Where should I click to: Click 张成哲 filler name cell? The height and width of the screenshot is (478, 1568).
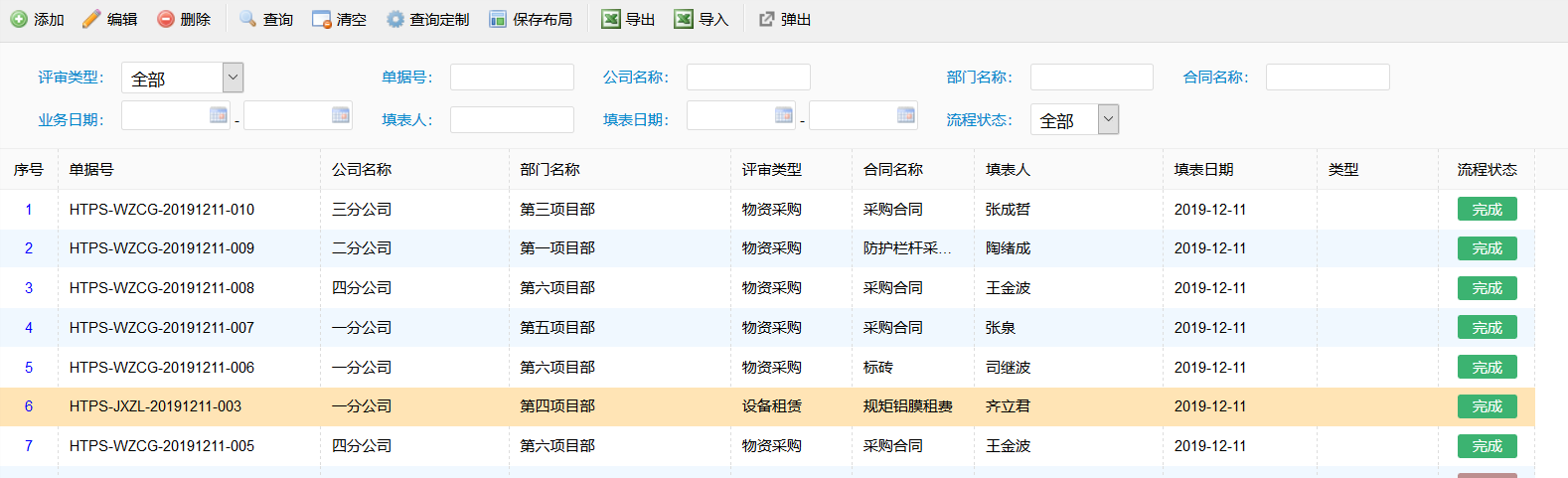[1008, 210]
